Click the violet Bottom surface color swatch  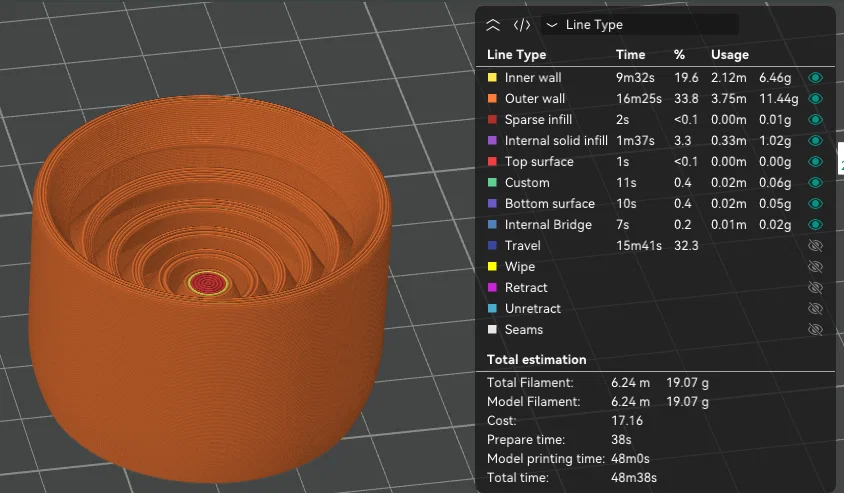click(x=492, y=203)
